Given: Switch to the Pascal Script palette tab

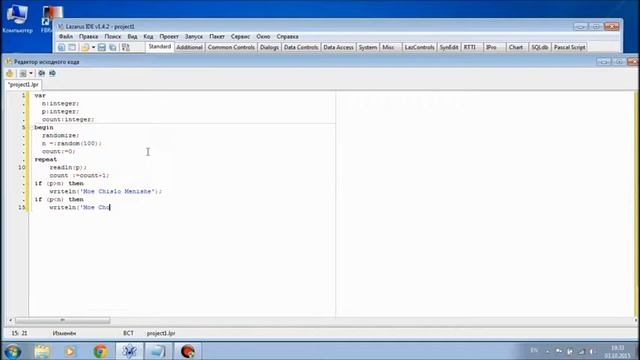Looking at the screenshot, I should point(569,47).
